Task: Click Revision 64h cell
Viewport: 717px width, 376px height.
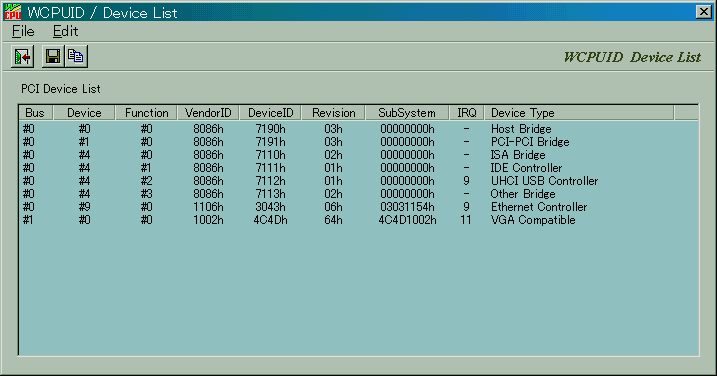Action: (333, 220)
